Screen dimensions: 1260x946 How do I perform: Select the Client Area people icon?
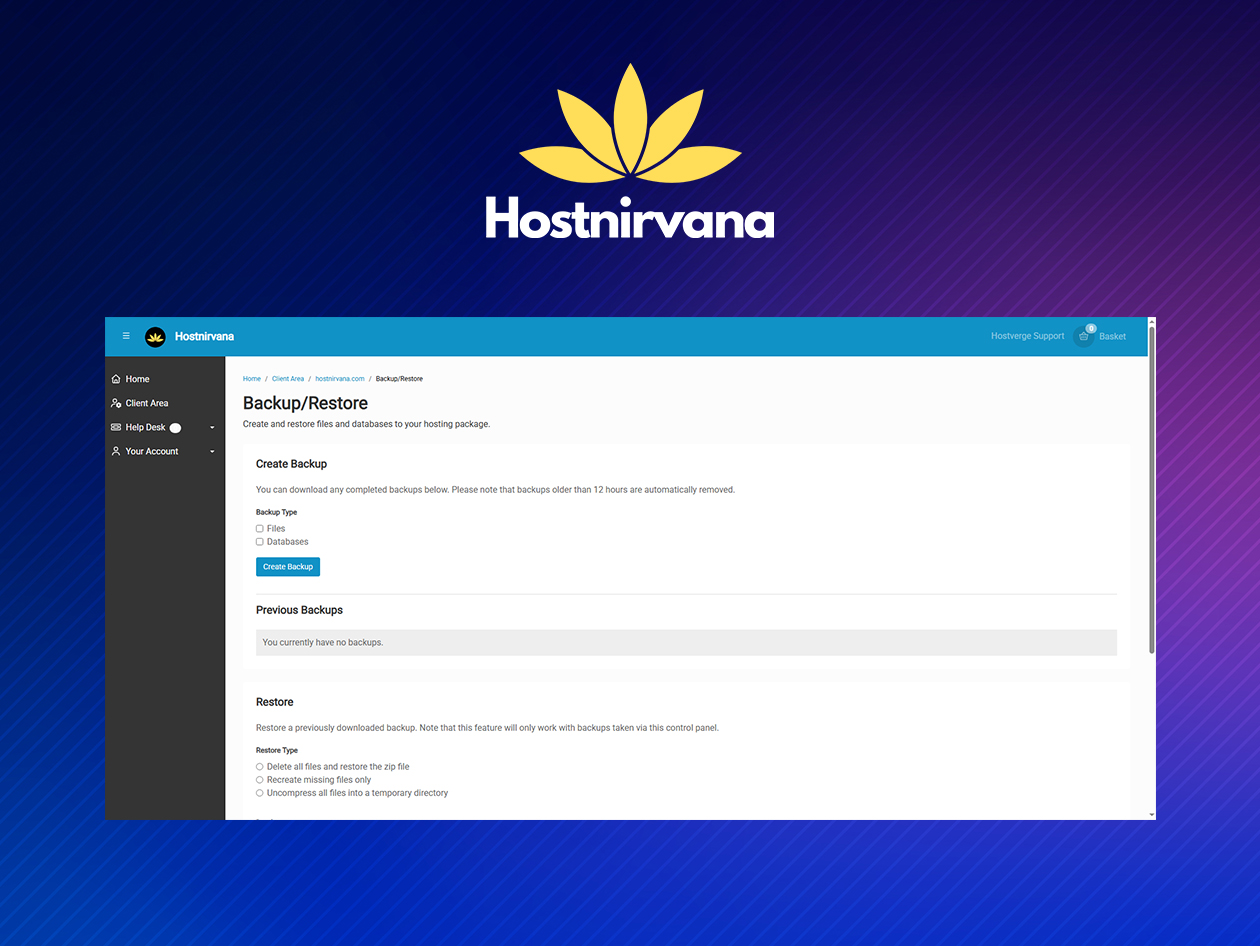(x=115, y=403)
